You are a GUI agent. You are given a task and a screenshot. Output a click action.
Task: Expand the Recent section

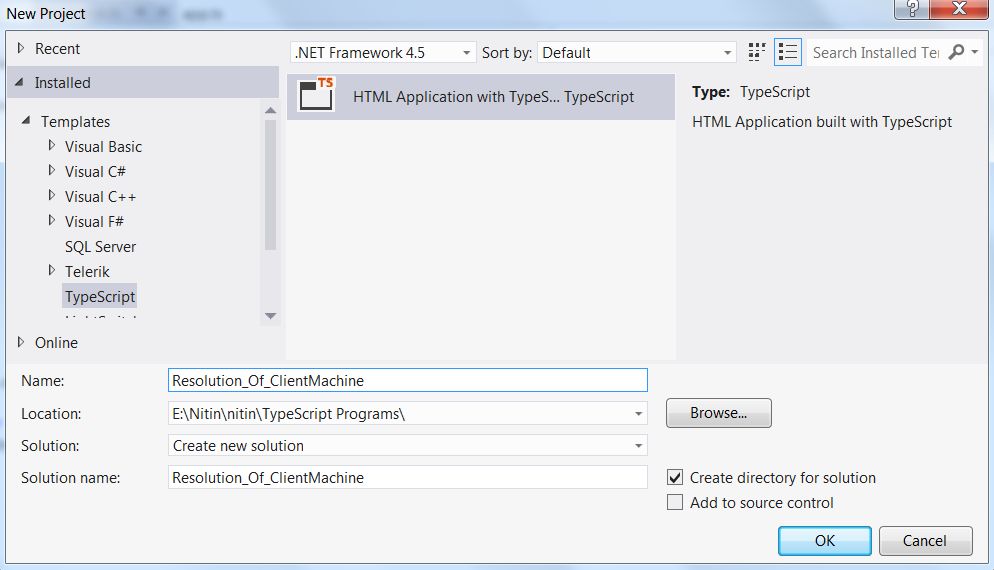(x=21, y=48)
